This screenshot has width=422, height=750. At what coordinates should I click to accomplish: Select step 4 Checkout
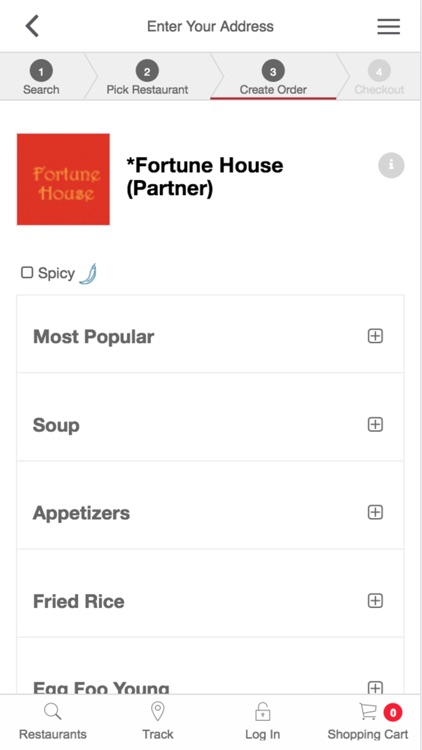[x=379, y=77]
